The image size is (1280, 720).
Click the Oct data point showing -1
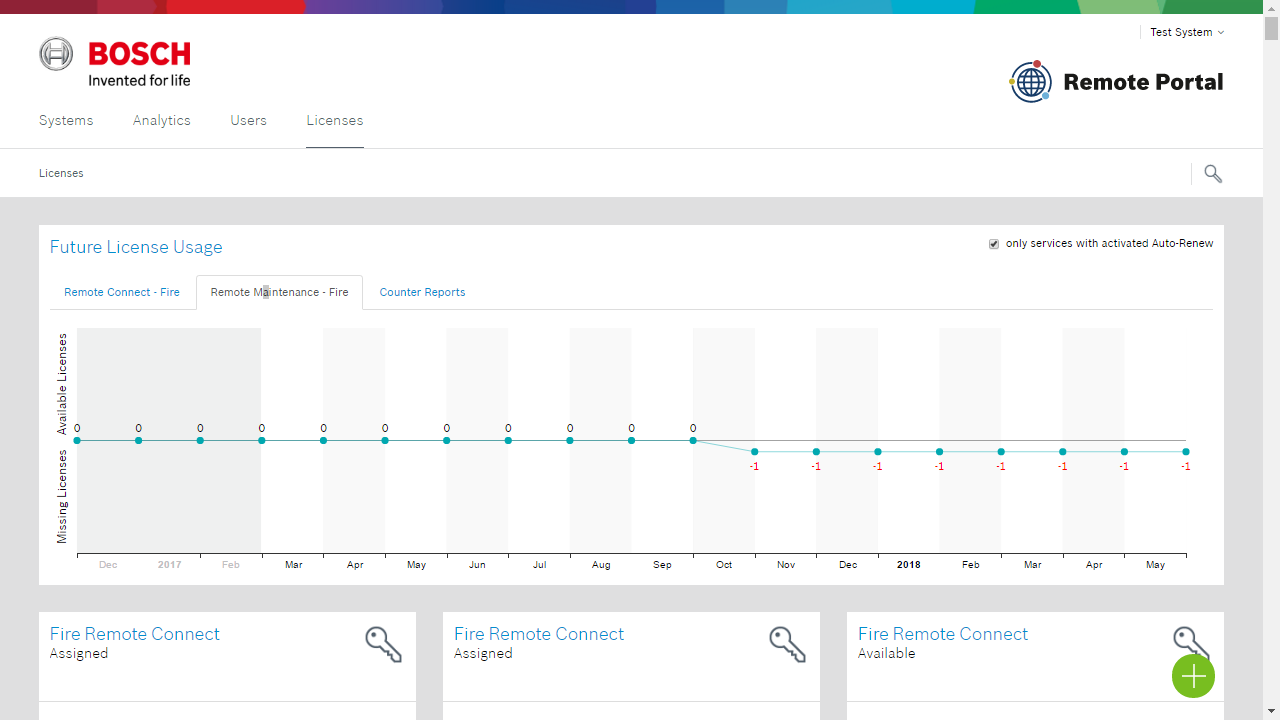click(755, 452)
